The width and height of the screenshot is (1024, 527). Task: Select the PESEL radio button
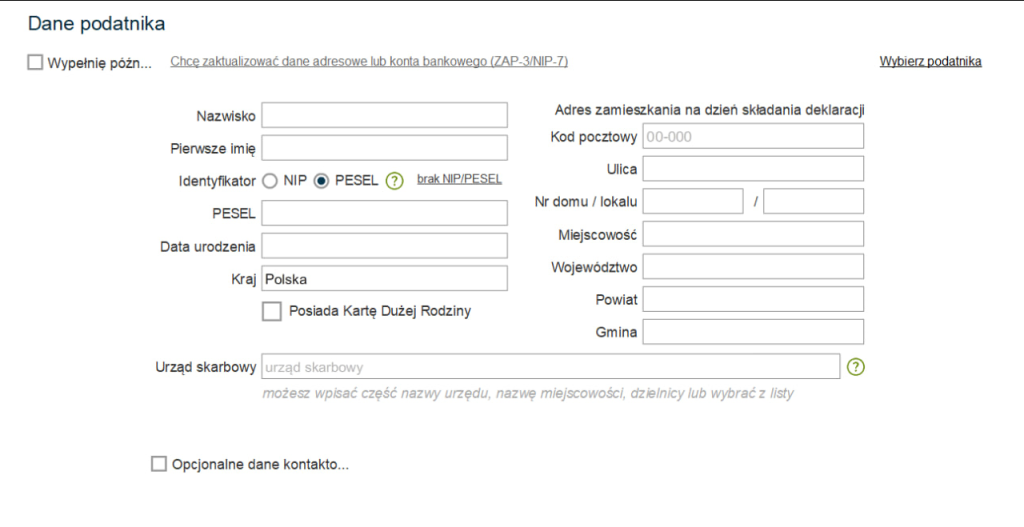(321, 181)
